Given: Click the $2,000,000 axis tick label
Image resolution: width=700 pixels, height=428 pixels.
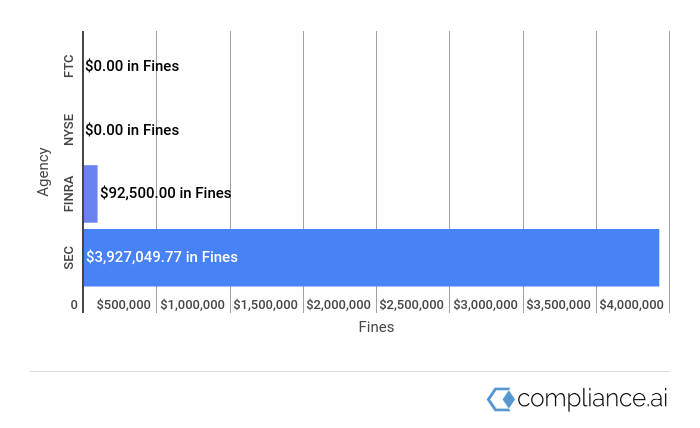Looking at the screenshot, I should 338,305.
